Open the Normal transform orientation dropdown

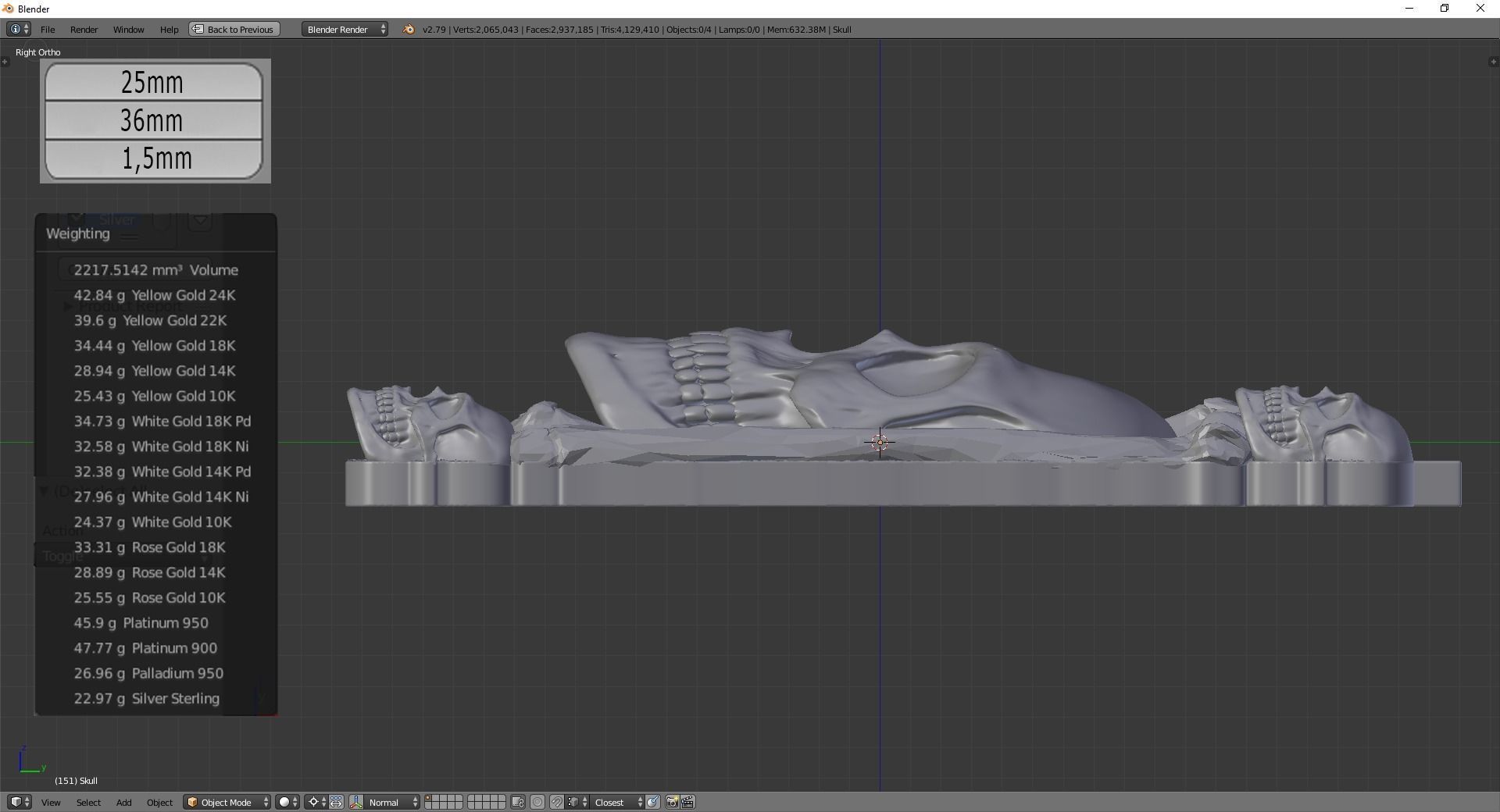click(x=392, y=802)
